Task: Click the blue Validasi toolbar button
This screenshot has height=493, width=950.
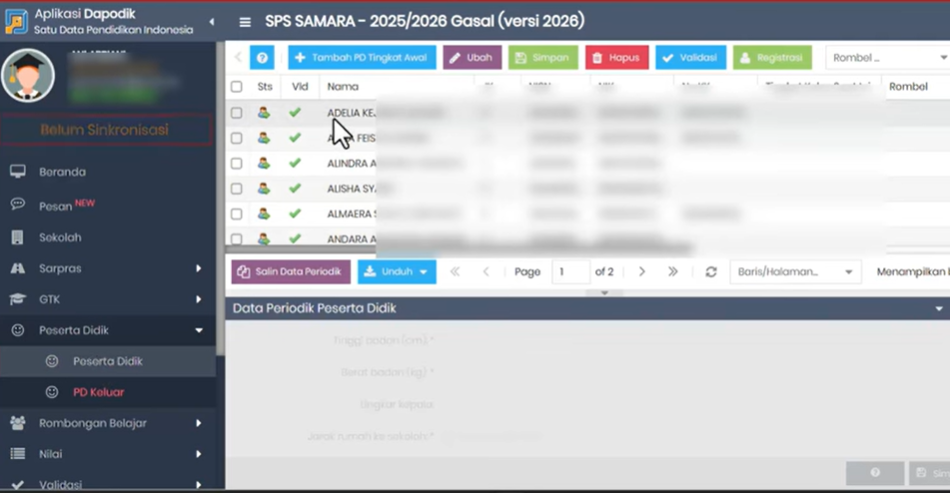Action: point(691,58)
